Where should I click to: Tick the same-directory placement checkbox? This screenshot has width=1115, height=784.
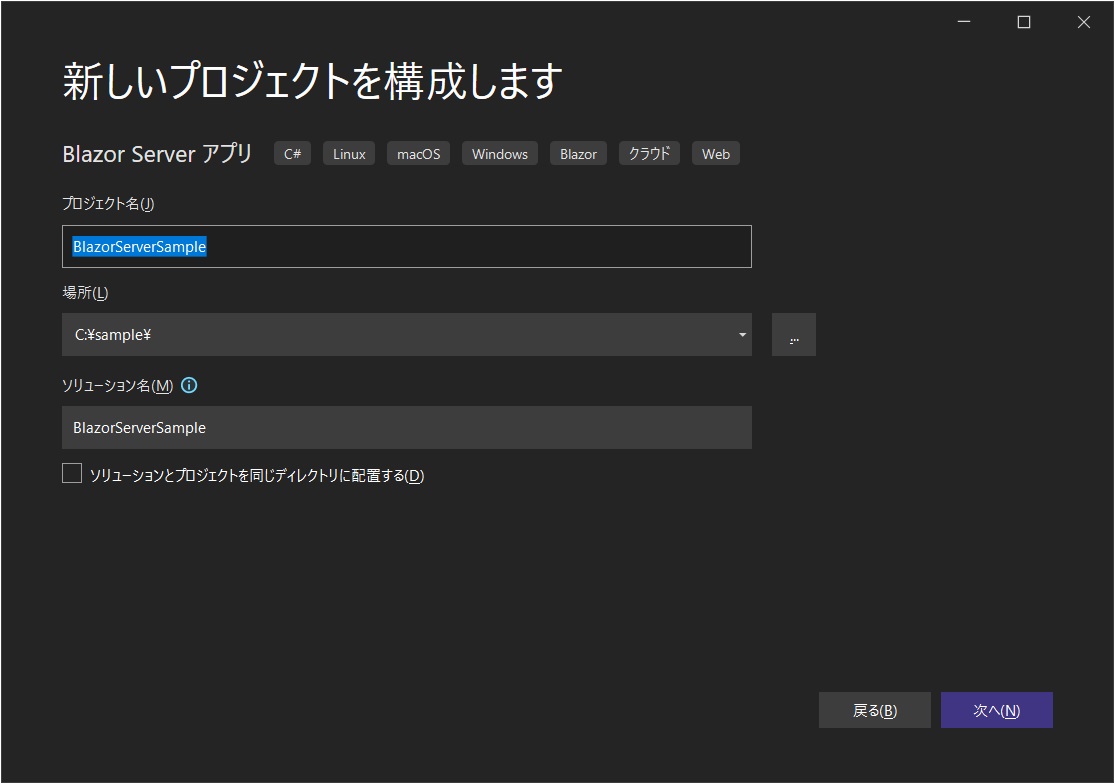click(x=72, y=473)
